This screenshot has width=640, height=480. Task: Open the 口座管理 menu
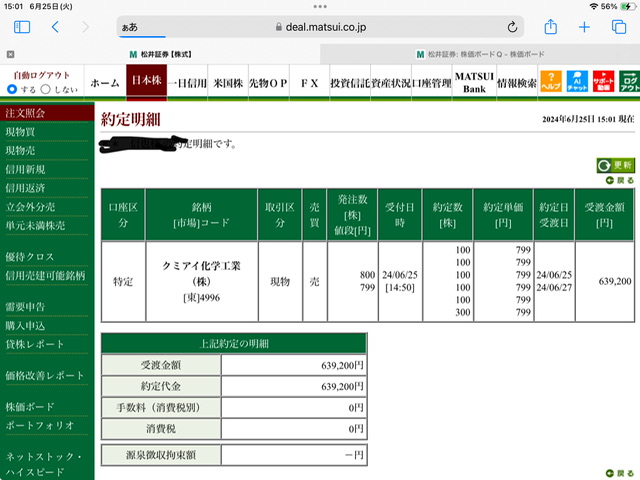(432, 83)
